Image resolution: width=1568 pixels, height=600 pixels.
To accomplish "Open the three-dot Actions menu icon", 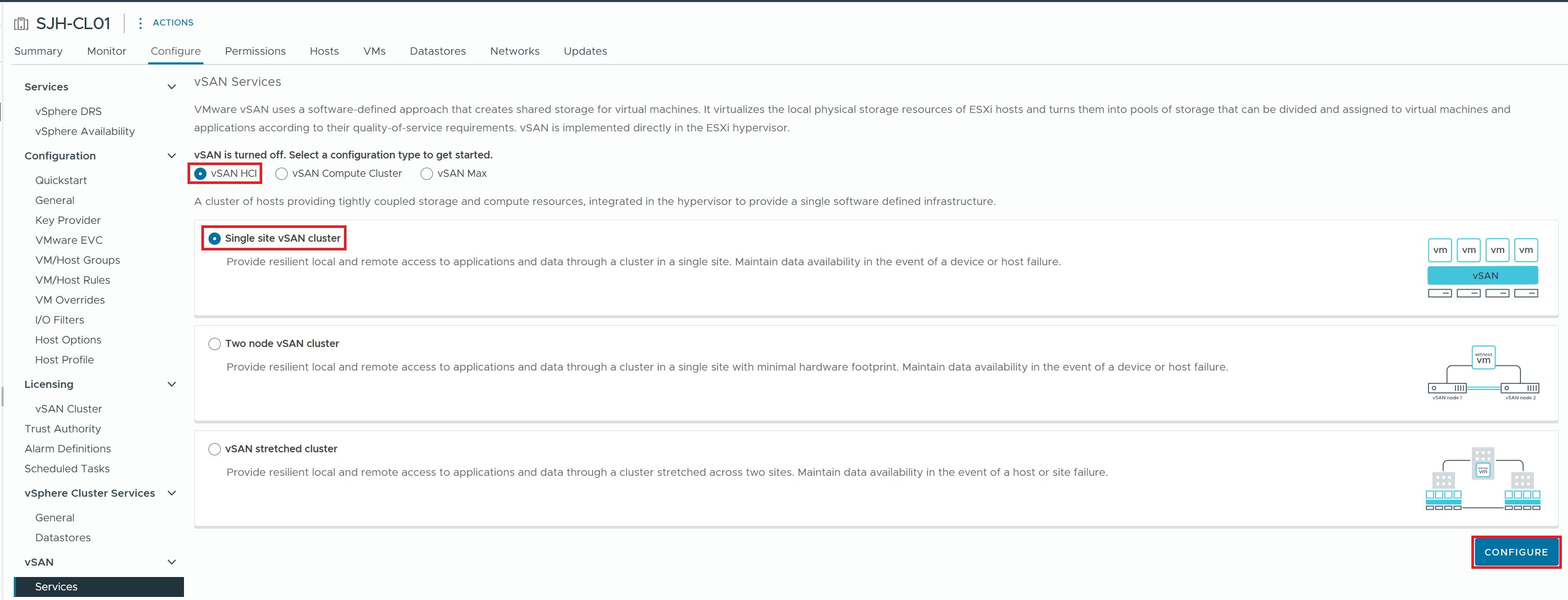I will pos(141,23).
